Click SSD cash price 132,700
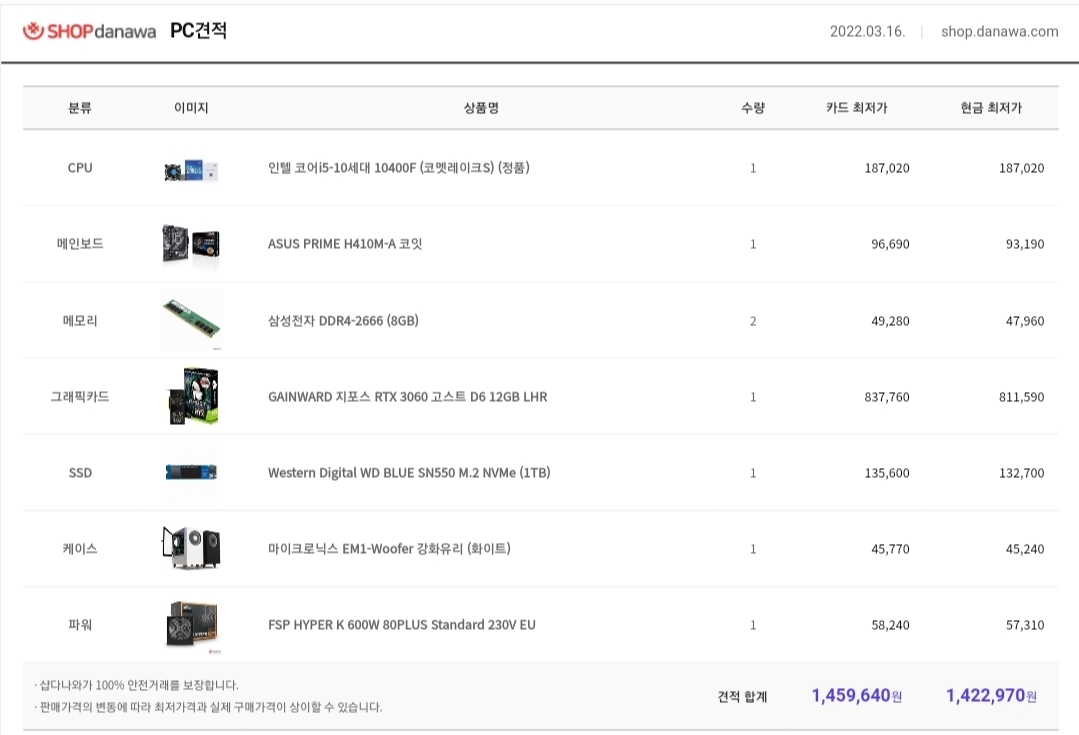The image size is (1079, 735). tap(1021, 473)
